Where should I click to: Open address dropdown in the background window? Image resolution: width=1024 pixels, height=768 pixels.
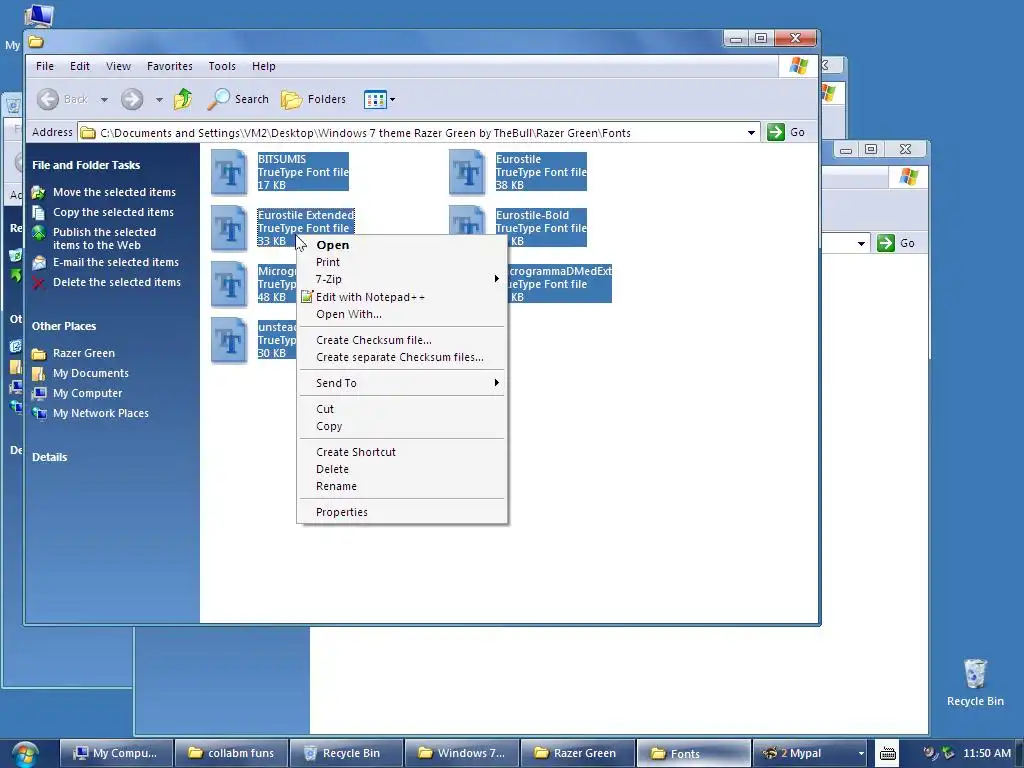(861, 244)
